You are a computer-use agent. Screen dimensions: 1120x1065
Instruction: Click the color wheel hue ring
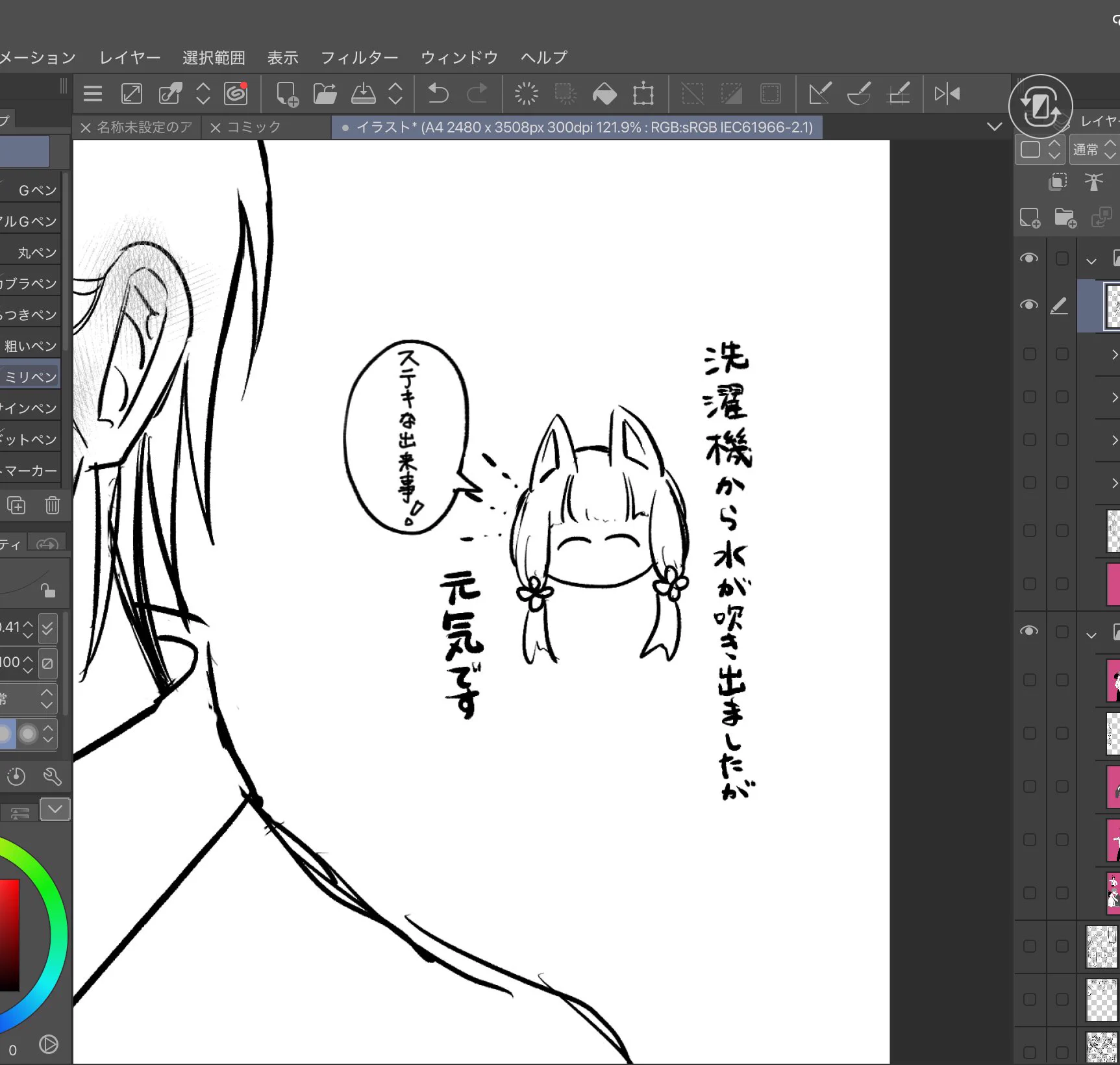[58, 935]
